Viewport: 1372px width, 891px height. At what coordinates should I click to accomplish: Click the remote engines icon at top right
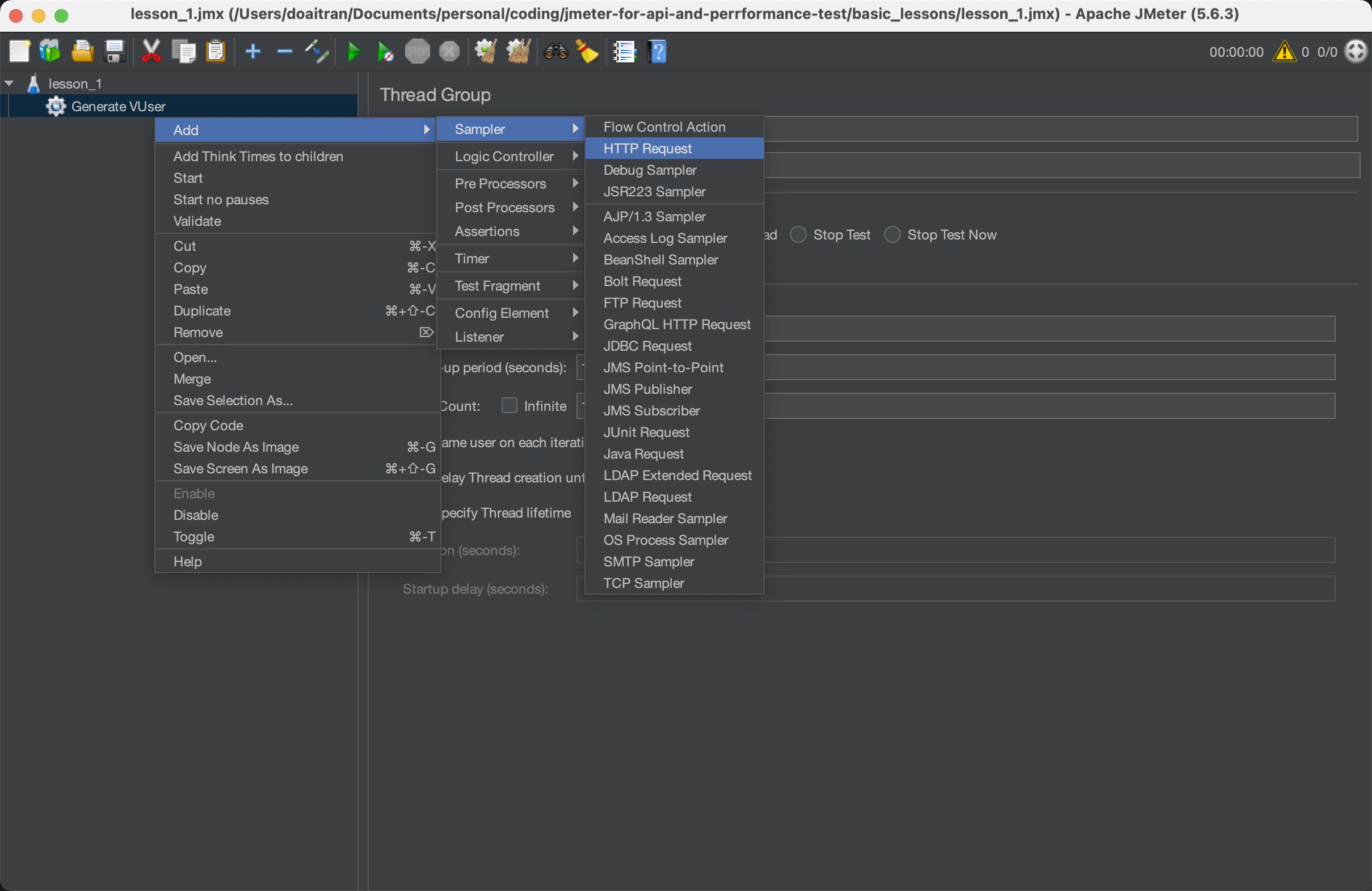1356,51
